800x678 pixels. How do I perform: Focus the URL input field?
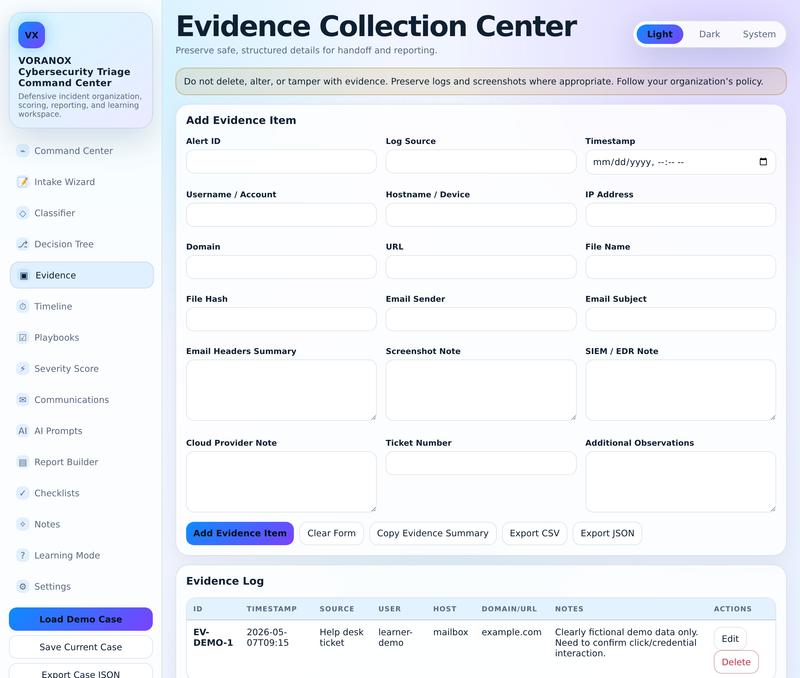[x=481, y=267]
